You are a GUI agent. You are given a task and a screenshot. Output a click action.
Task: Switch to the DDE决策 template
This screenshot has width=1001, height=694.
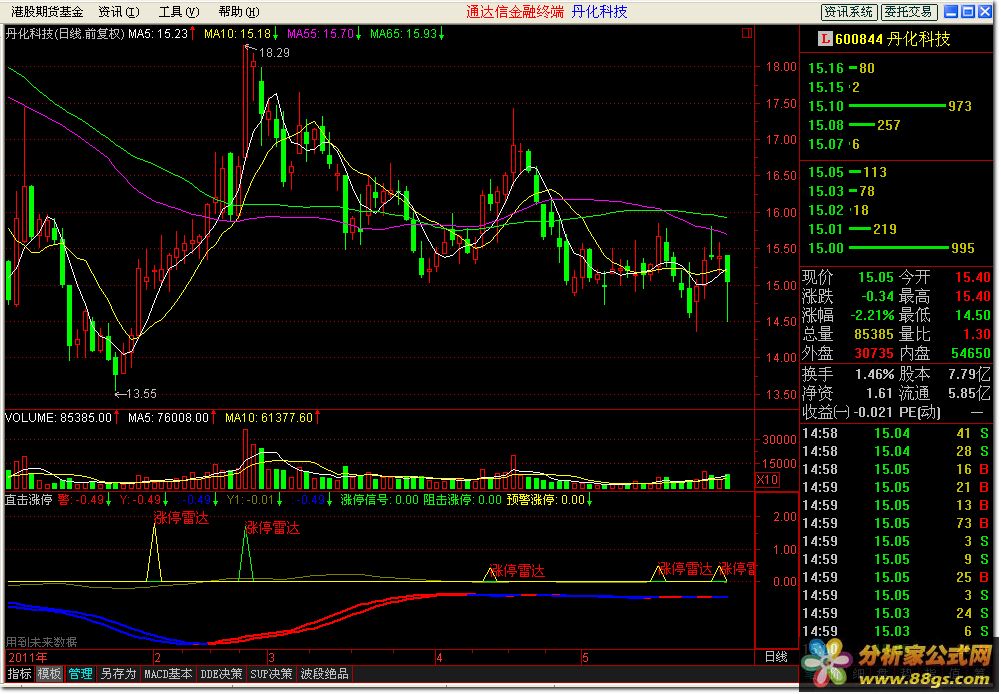tap(221, 674)
